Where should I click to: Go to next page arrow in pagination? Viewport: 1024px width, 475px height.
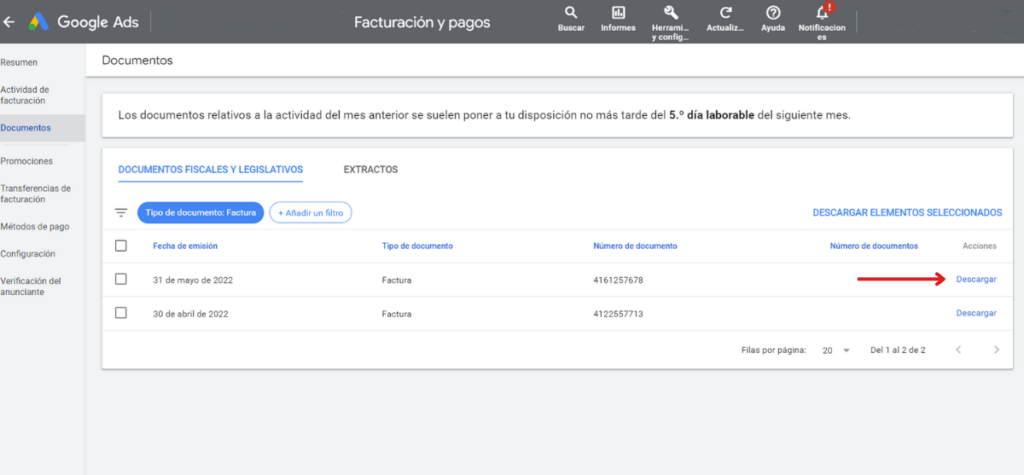(996, 350)
